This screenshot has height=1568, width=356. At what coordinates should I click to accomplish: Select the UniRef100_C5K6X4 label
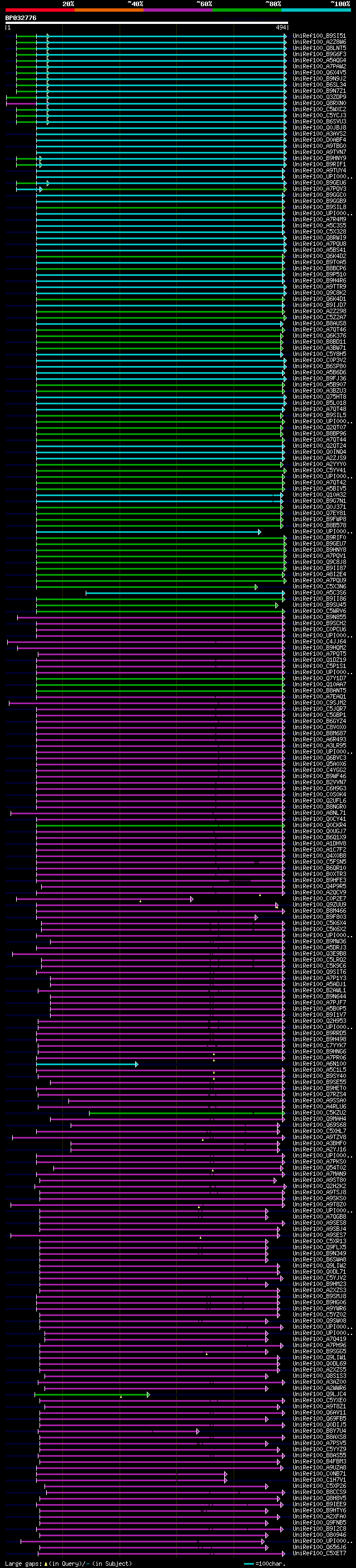(319, 923)
